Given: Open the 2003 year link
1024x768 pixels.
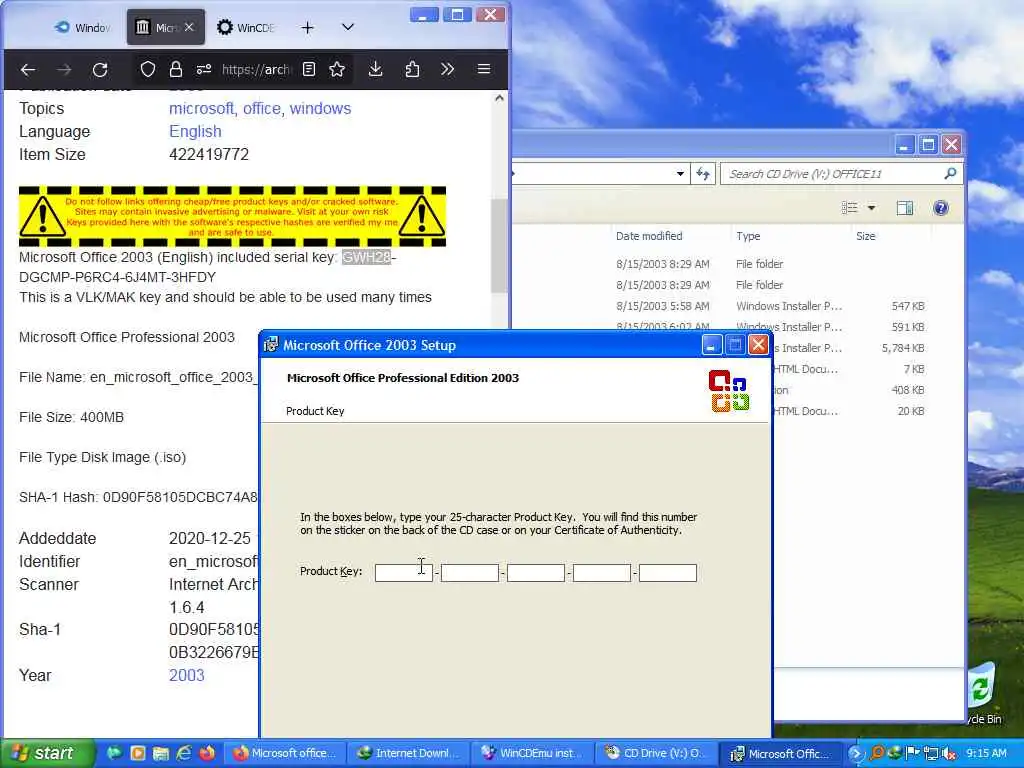Looking at the screenshot, I should [x=187, y=675].
